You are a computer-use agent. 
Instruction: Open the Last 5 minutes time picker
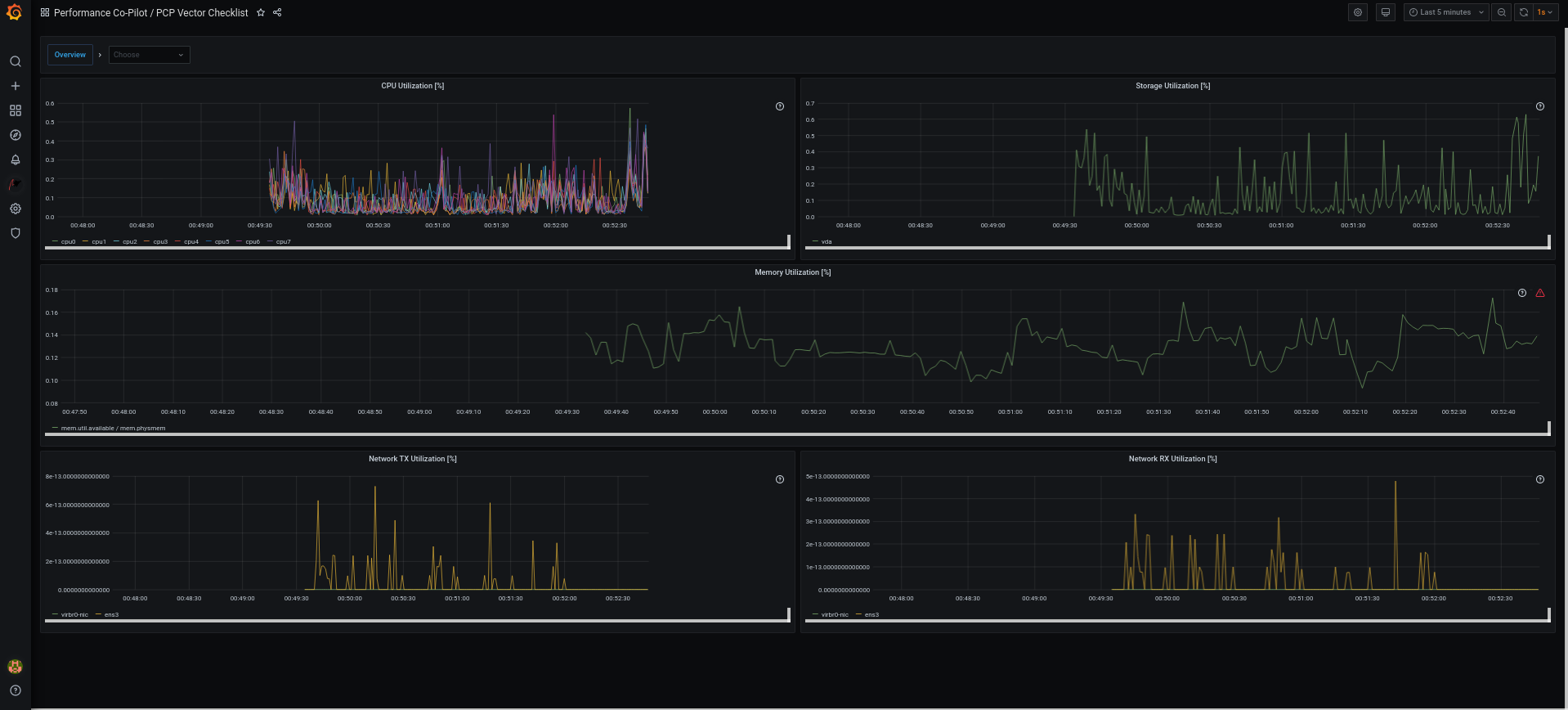tap(1445, 12)
